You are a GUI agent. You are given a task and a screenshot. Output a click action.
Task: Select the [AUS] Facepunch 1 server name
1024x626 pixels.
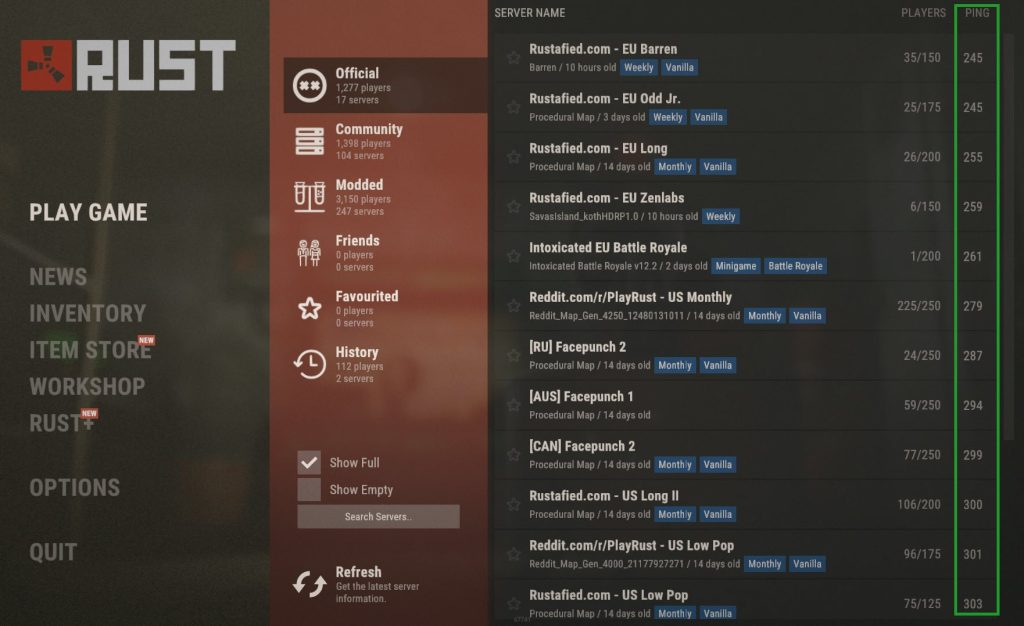click(x=581, y=396)
